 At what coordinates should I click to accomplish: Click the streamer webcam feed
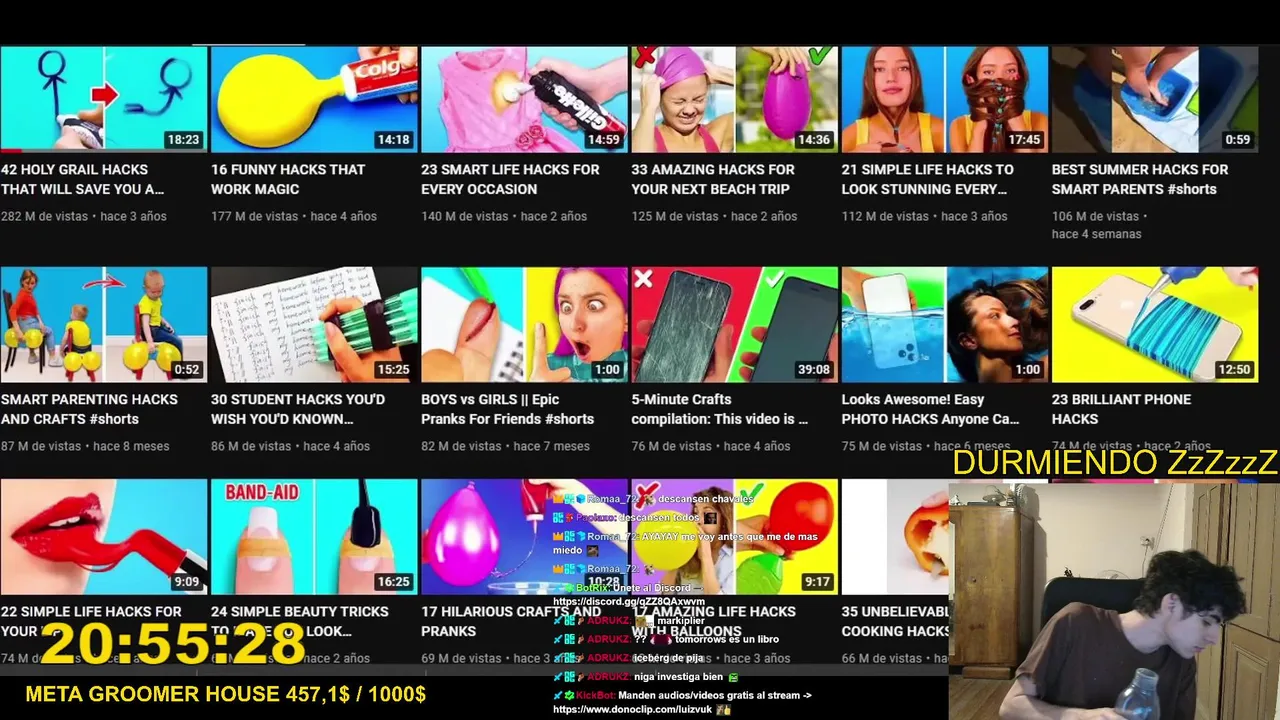click(1114, 601)
